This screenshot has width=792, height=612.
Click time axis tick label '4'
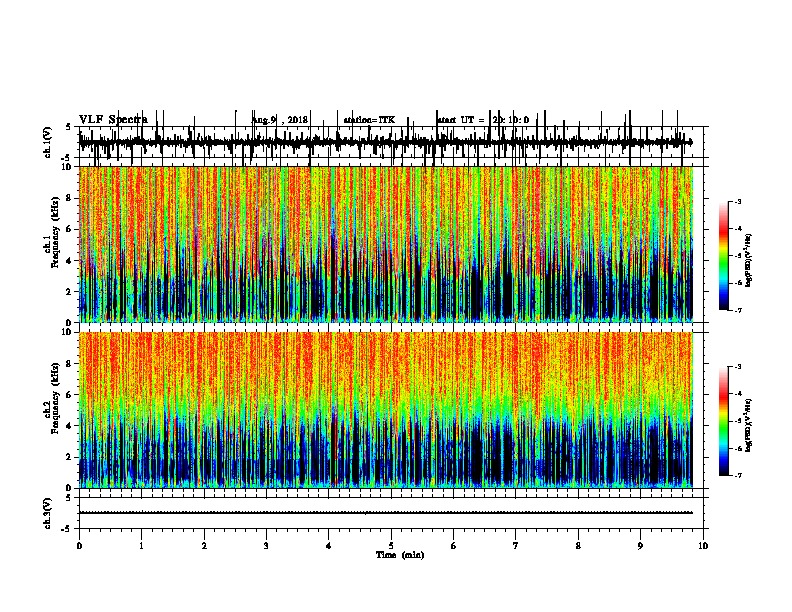click(329, 546)
